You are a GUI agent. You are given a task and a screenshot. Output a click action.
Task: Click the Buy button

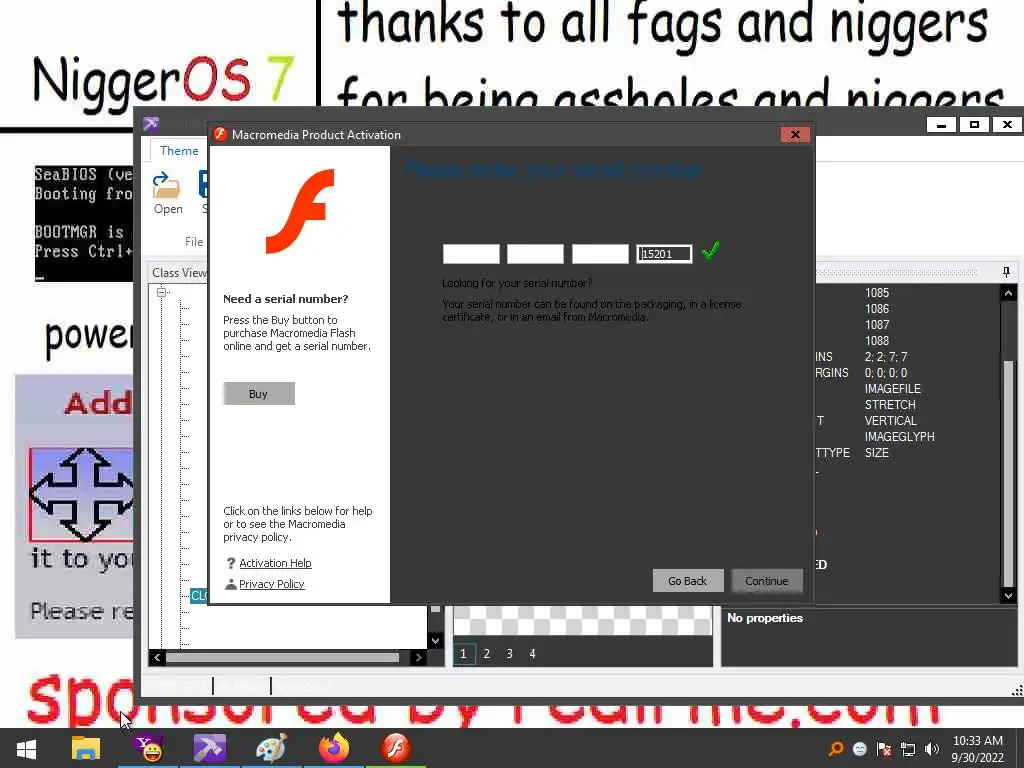click(x=259, y=394)
